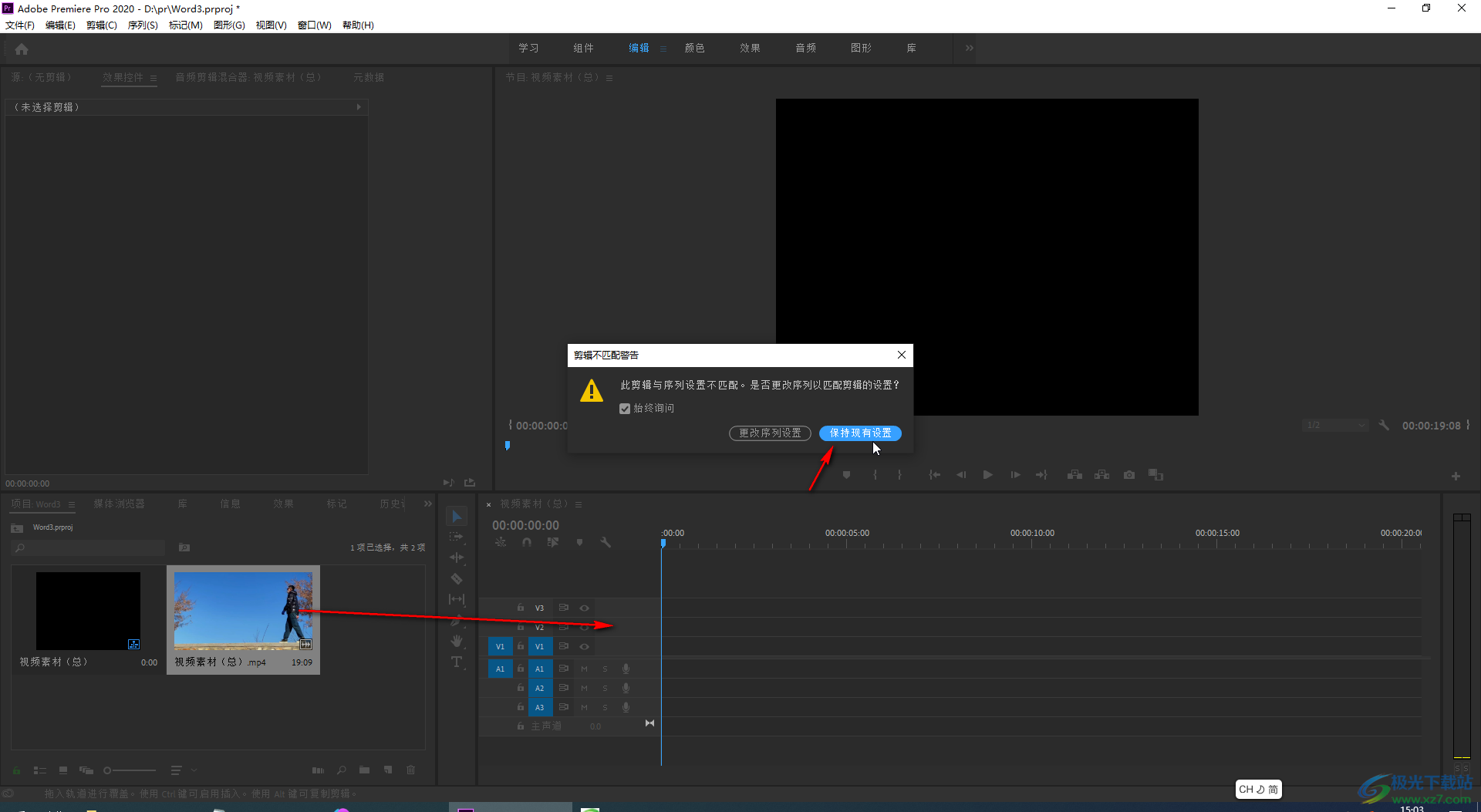Open program monitor settings wrench
Image resolution: width=1481 pixels, height=812 pixels.
(1384, 425)
